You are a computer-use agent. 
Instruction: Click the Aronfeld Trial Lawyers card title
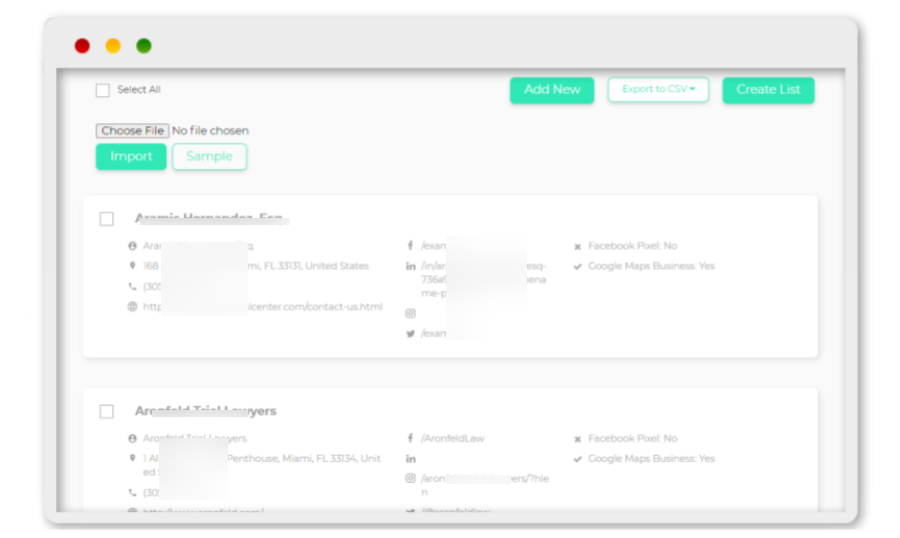pos(205,411)
